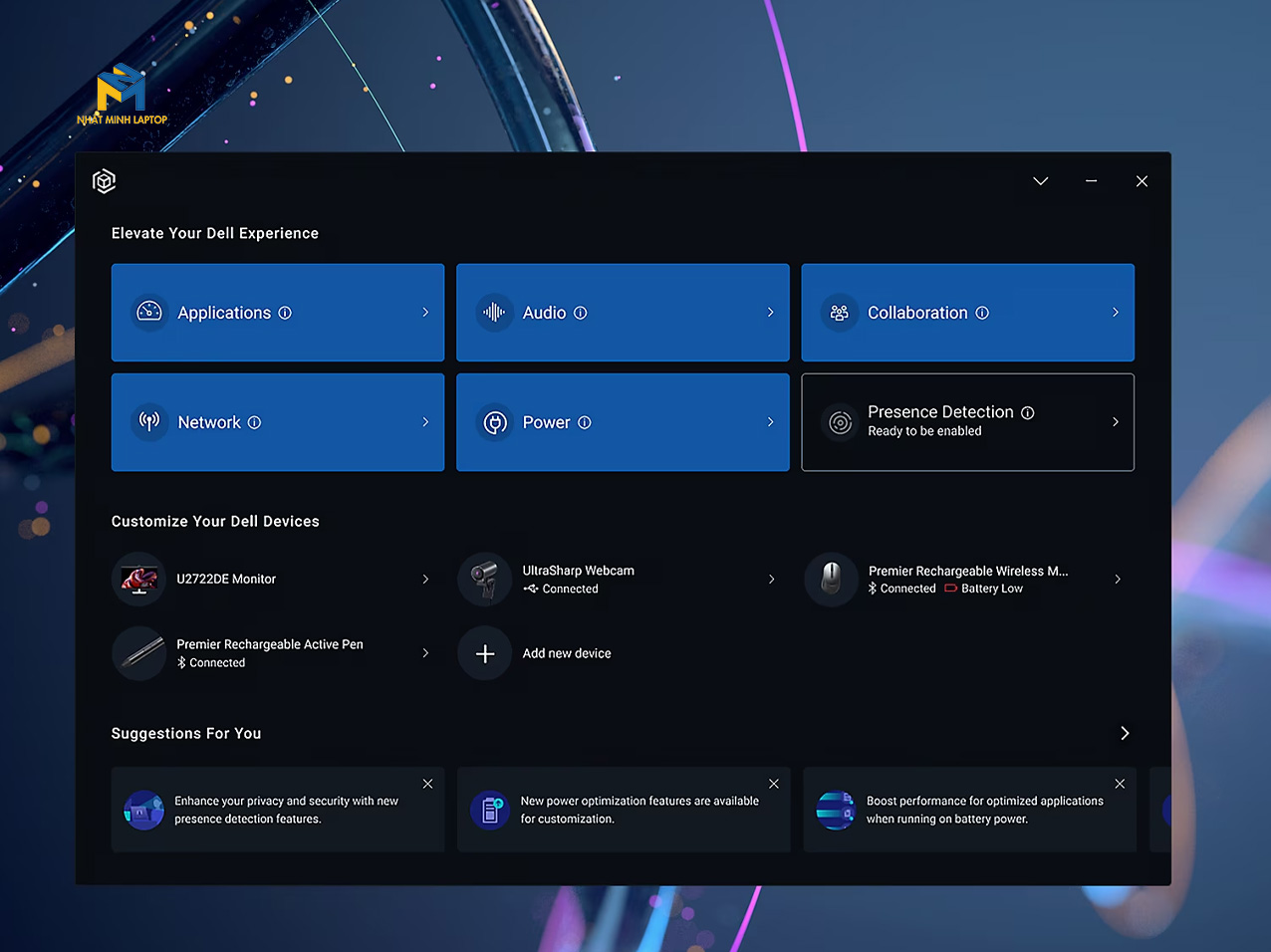The height and width of the screenshot is (952, 1271).
Task: Select the UltraSharp Webcam name
Action: tap(579, 571)
